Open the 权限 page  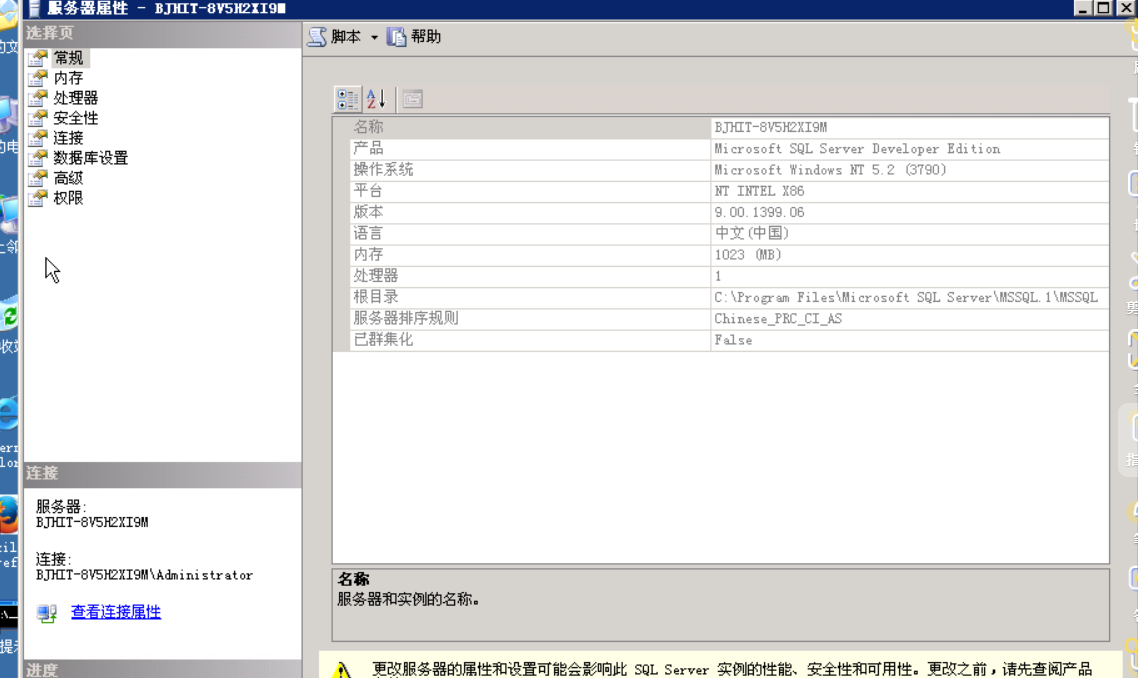click(x=68, y=197)
